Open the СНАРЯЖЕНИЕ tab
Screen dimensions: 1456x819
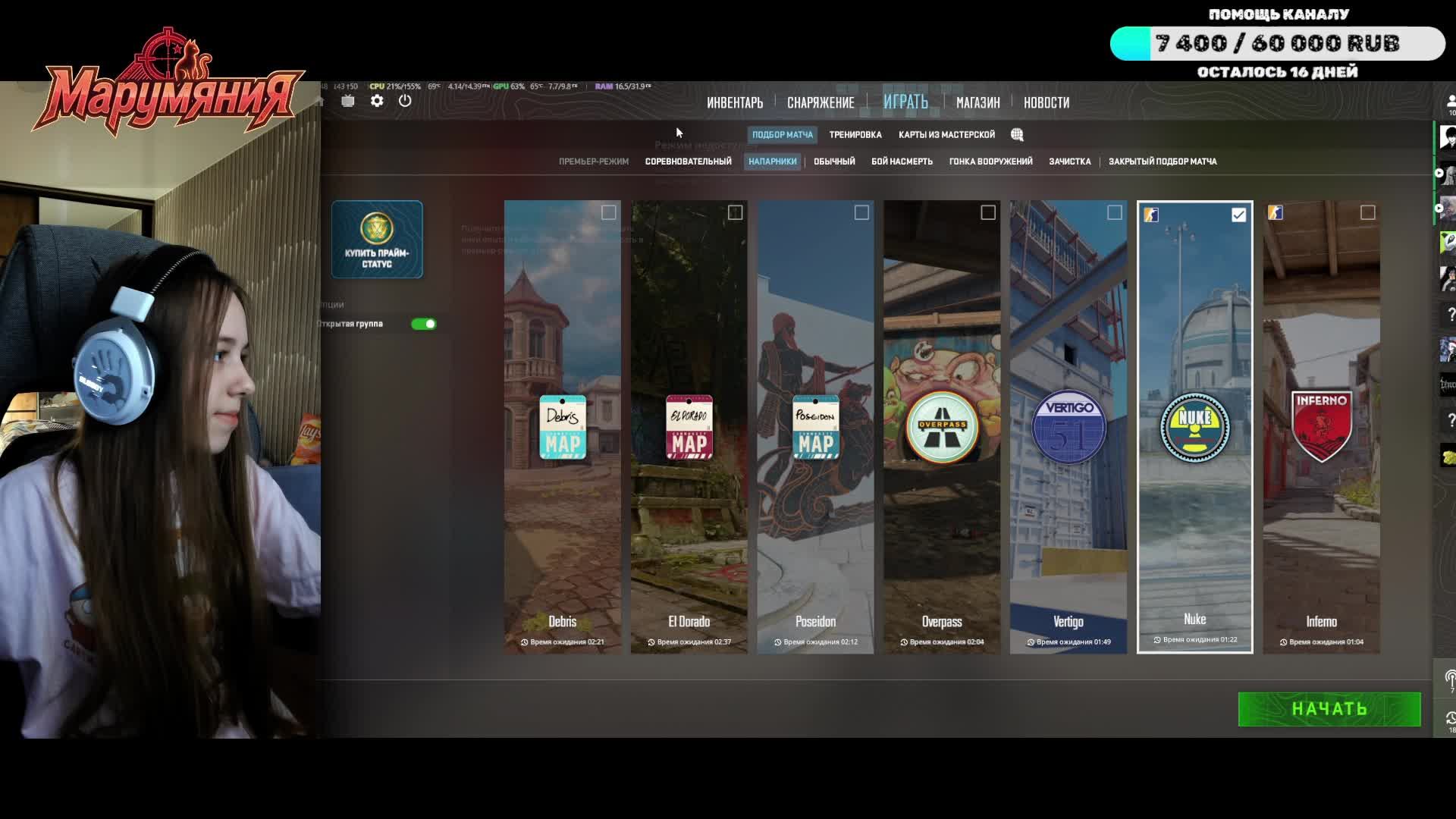[821, 102]
